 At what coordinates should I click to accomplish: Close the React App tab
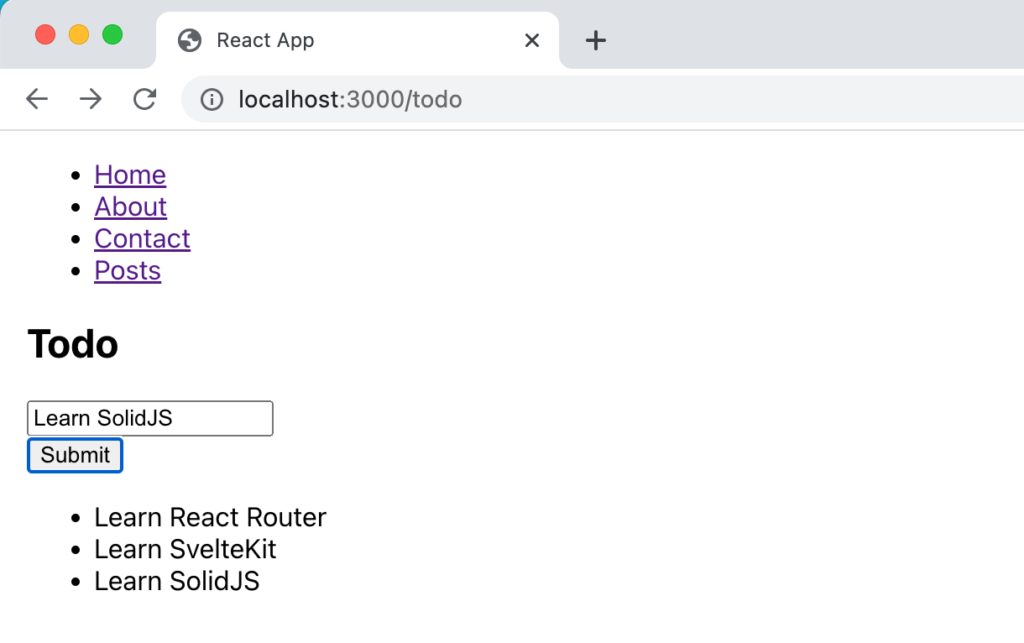532,41
